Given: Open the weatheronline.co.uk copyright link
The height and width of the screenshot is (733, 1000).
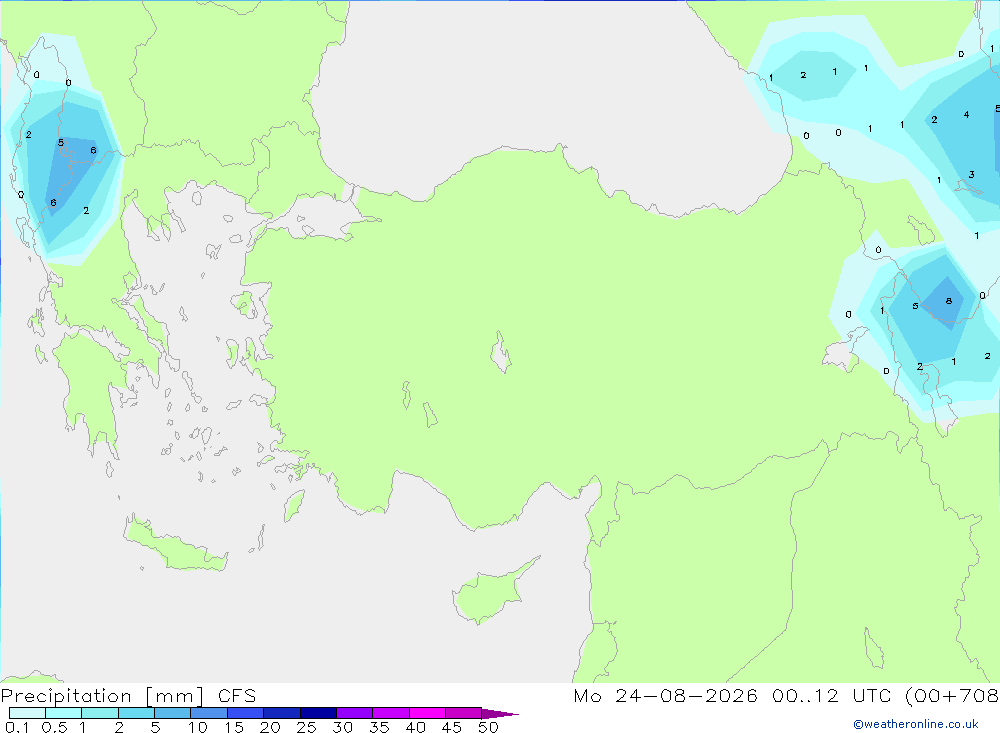Looking at the screenshot, I should coord(916,724).
